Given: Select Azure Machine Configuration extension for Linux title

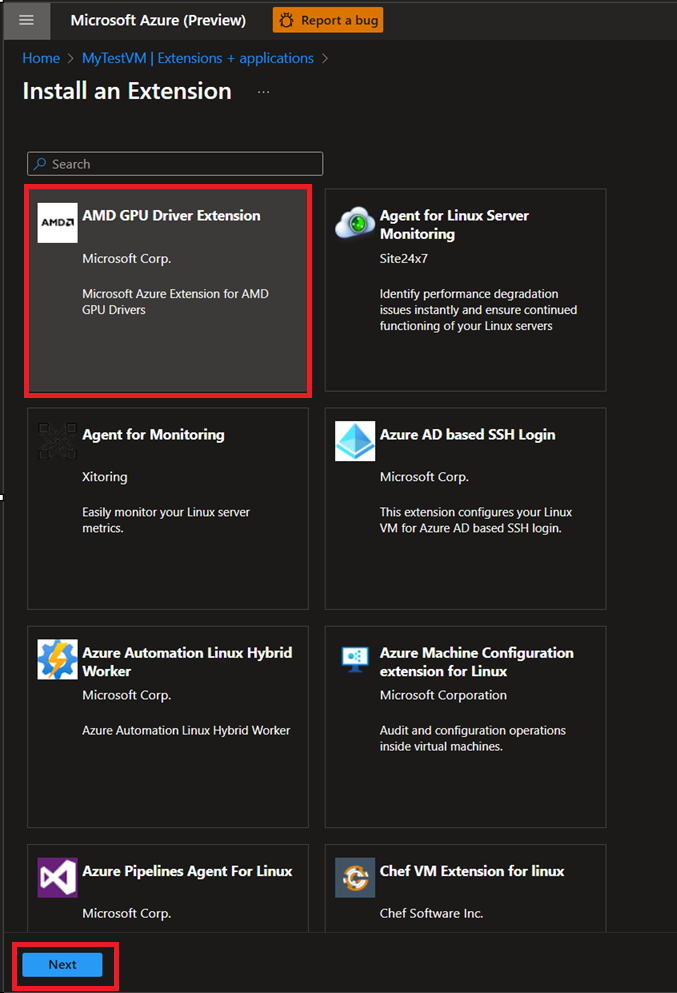Looking at the screenshot, I should [x=477, y=662].
